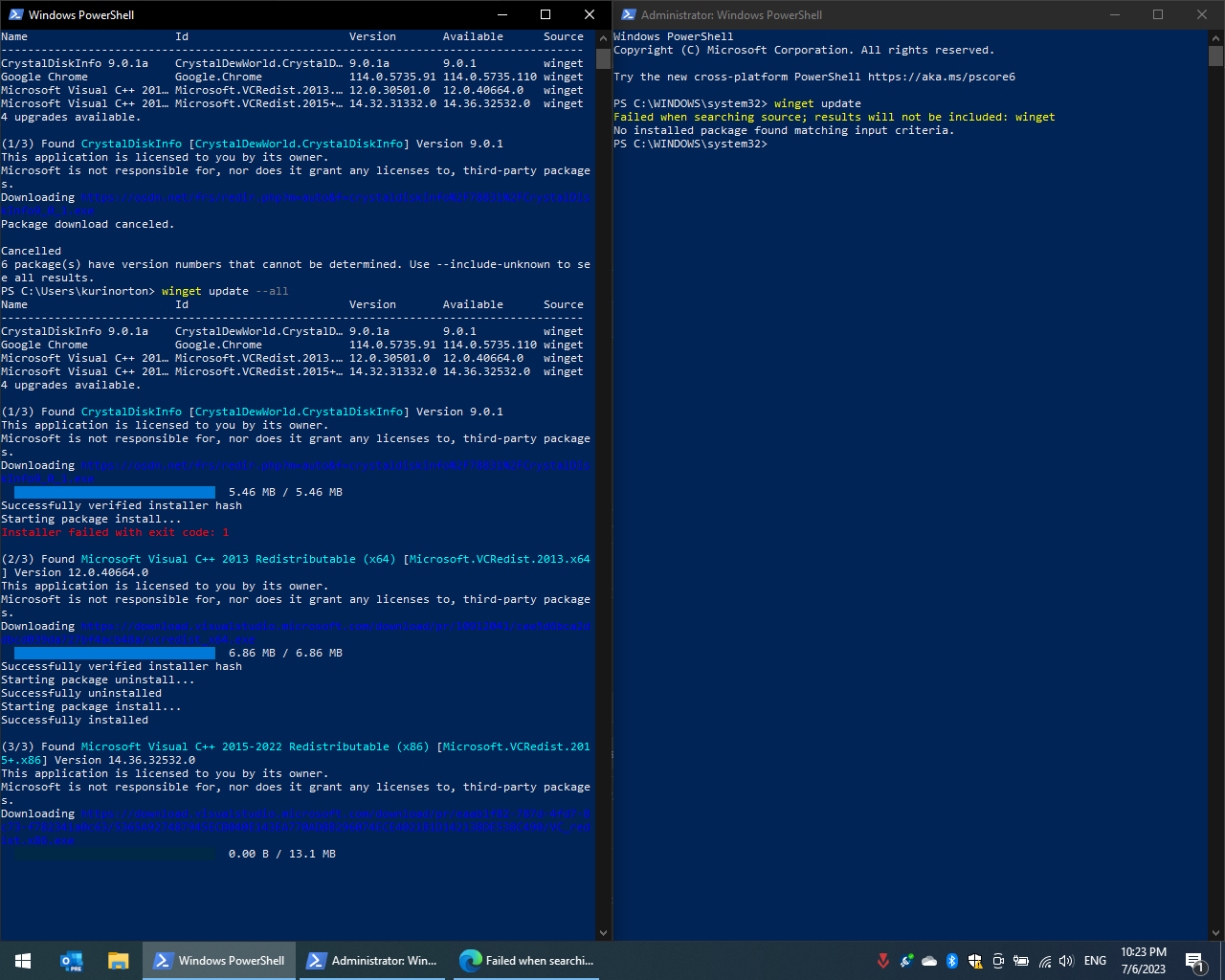Open Edge 'Failed when searchi...' taskbar window
This screenshot has height=980, width=1225.
click(x=525, y=961)
